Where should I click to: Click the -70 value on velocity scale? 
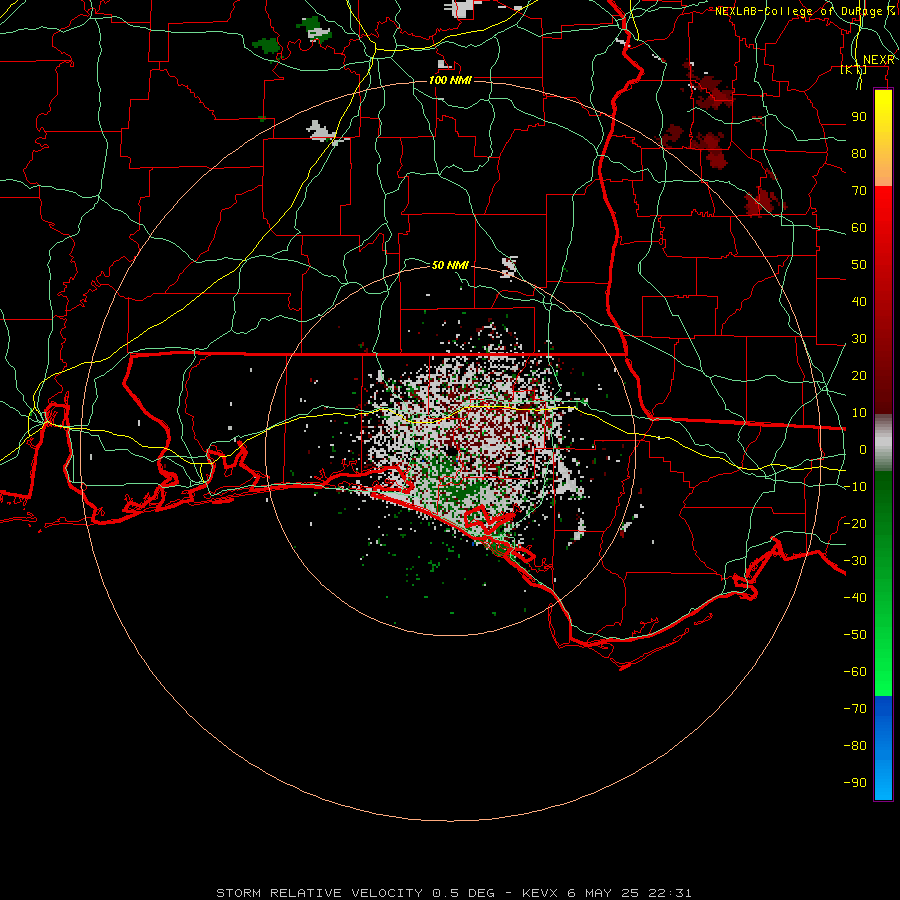pos(855,709)
